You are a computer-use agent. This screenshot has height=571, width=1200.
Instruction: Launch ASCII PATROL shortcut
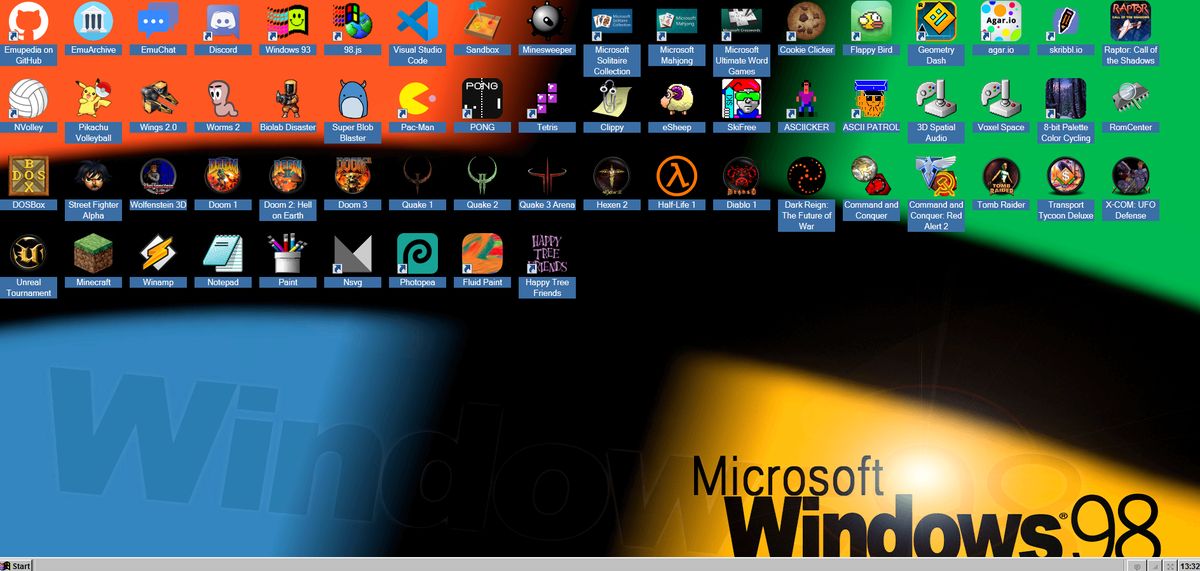tap(871, 99)
